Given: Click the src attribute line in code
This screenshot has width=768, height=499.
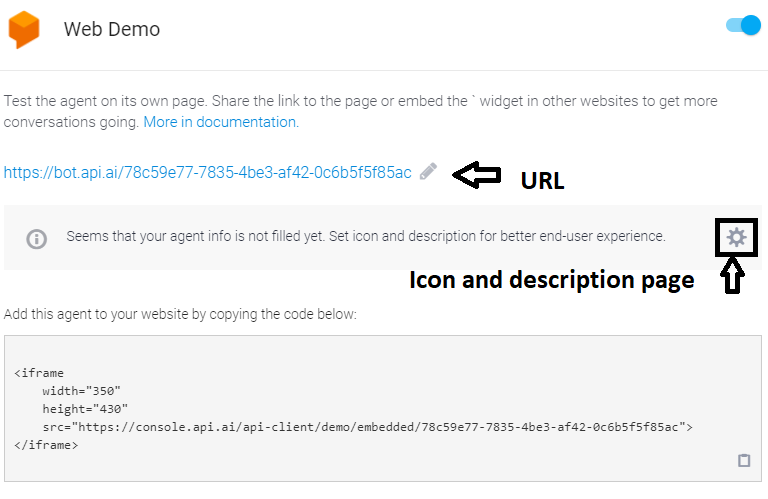Looking at the screenshot, I should click(x=367, y=427).
